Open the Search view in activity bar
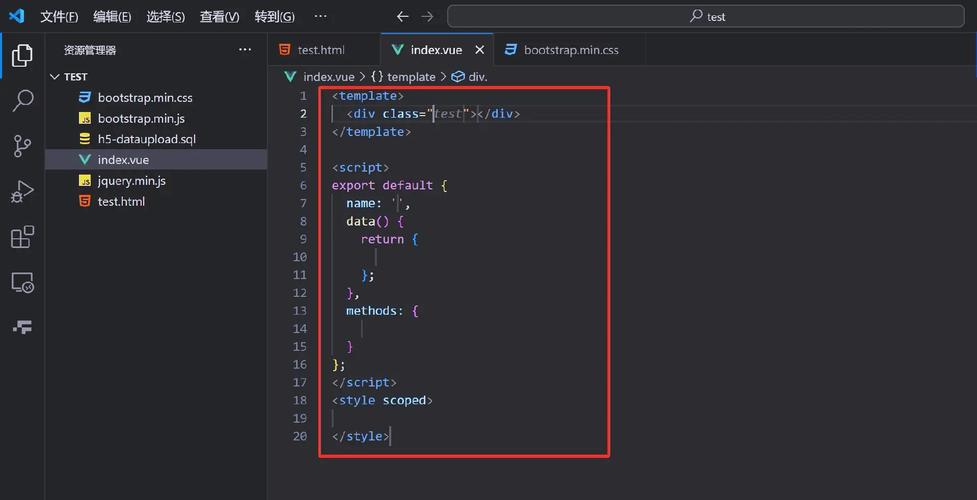Image resolution: width=977 pixels, height=500 pixels. click(x=22, y=100)
